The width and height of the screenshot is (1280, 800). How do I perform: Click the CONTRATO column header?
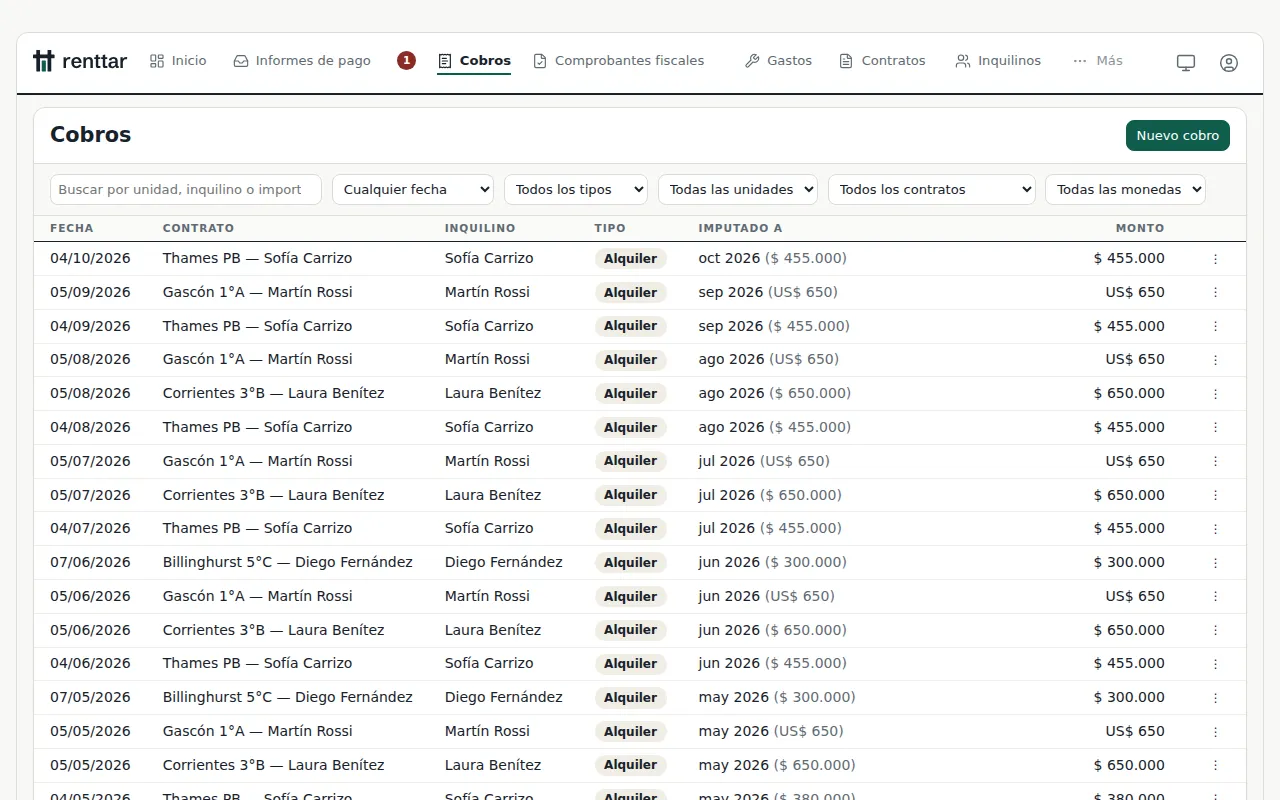coord(198,228)
